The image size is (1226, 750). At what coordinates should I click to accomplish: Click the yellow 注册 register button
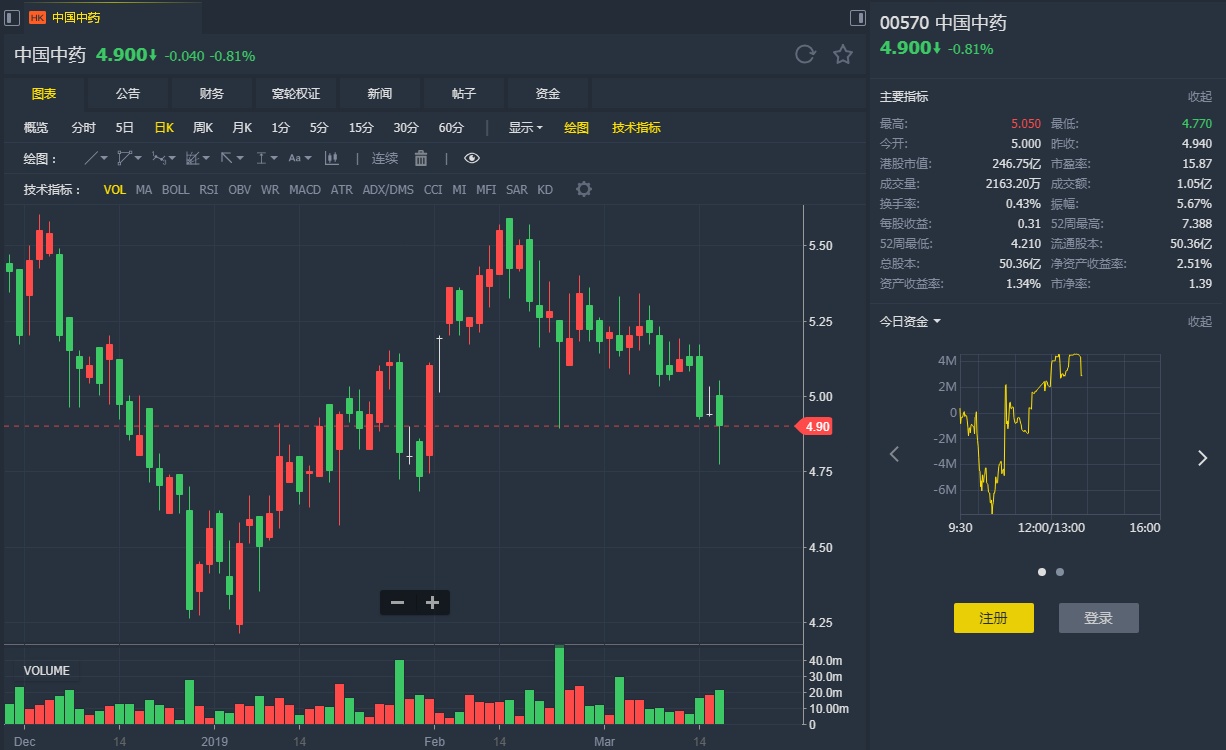click(x=993, y=618)
